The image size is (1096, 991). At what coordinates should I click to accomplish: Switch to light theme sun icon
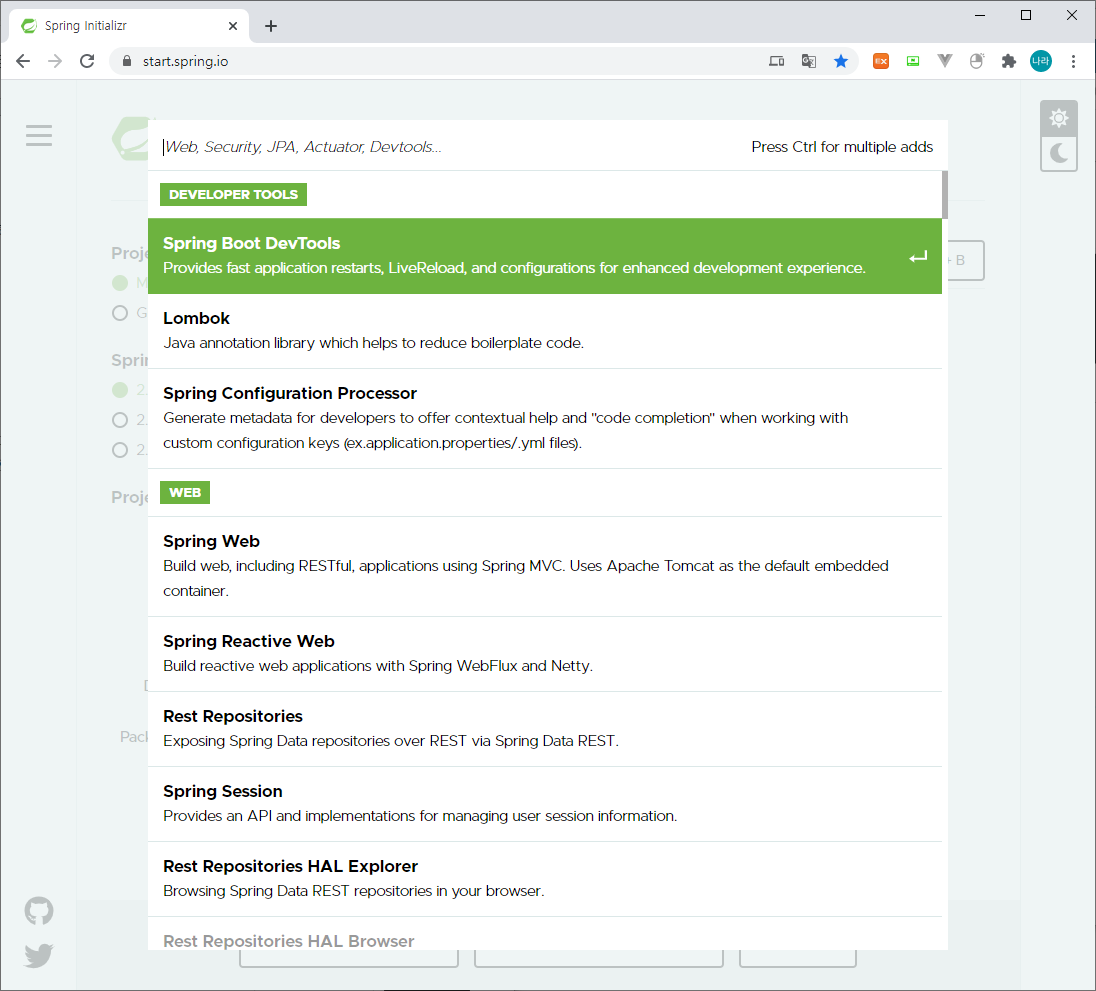click(x=1058, y=118)
